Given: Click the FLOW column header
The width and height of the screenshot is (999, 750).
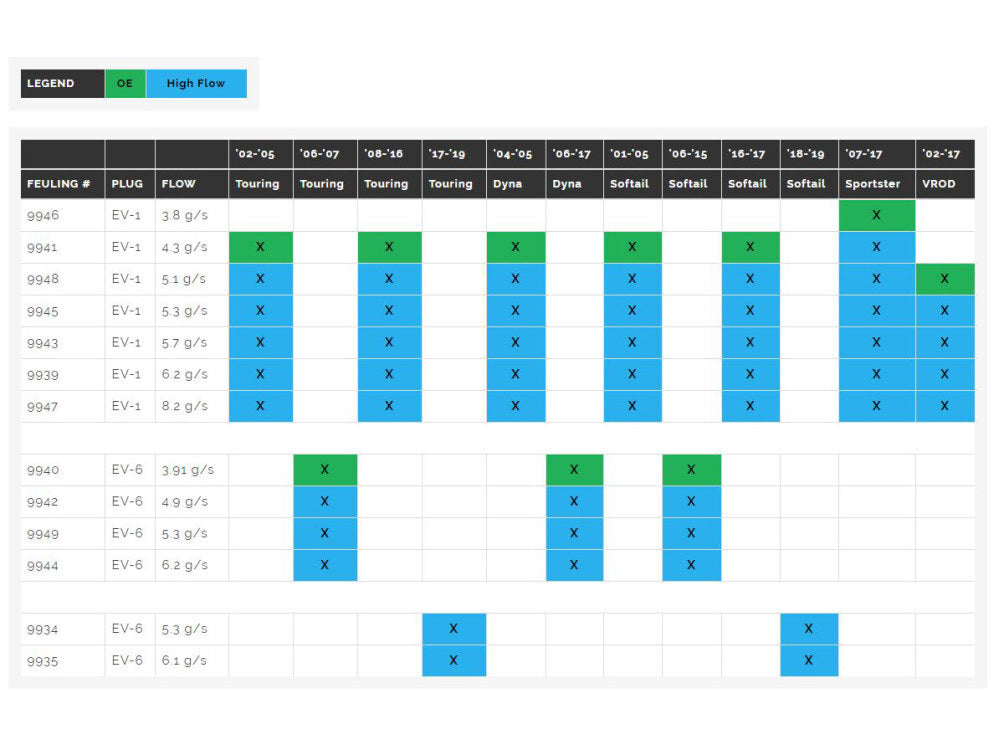Looking at the screenshot, I should 180,184.
